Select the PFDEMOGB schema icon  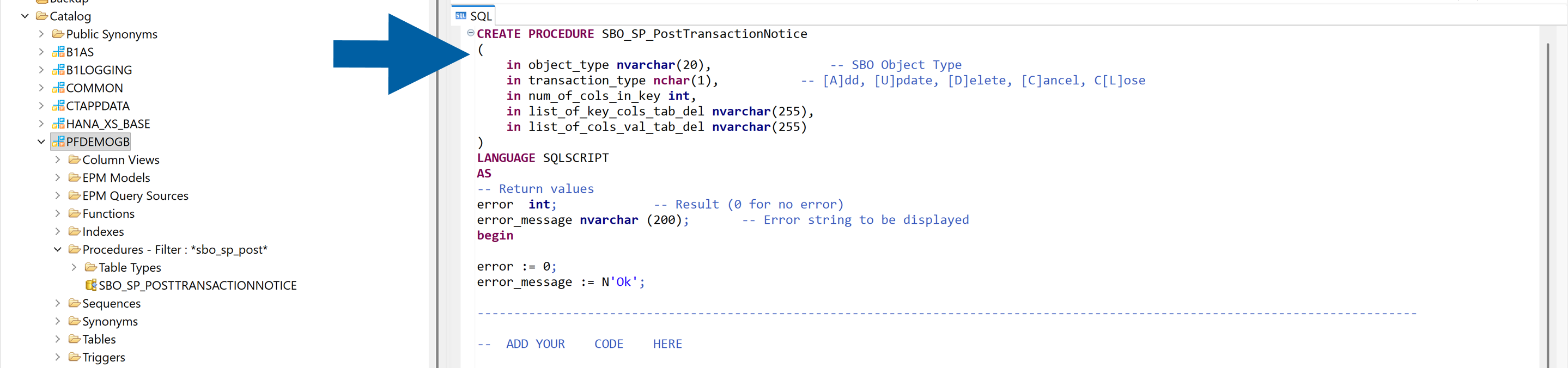tap(58, 141)
